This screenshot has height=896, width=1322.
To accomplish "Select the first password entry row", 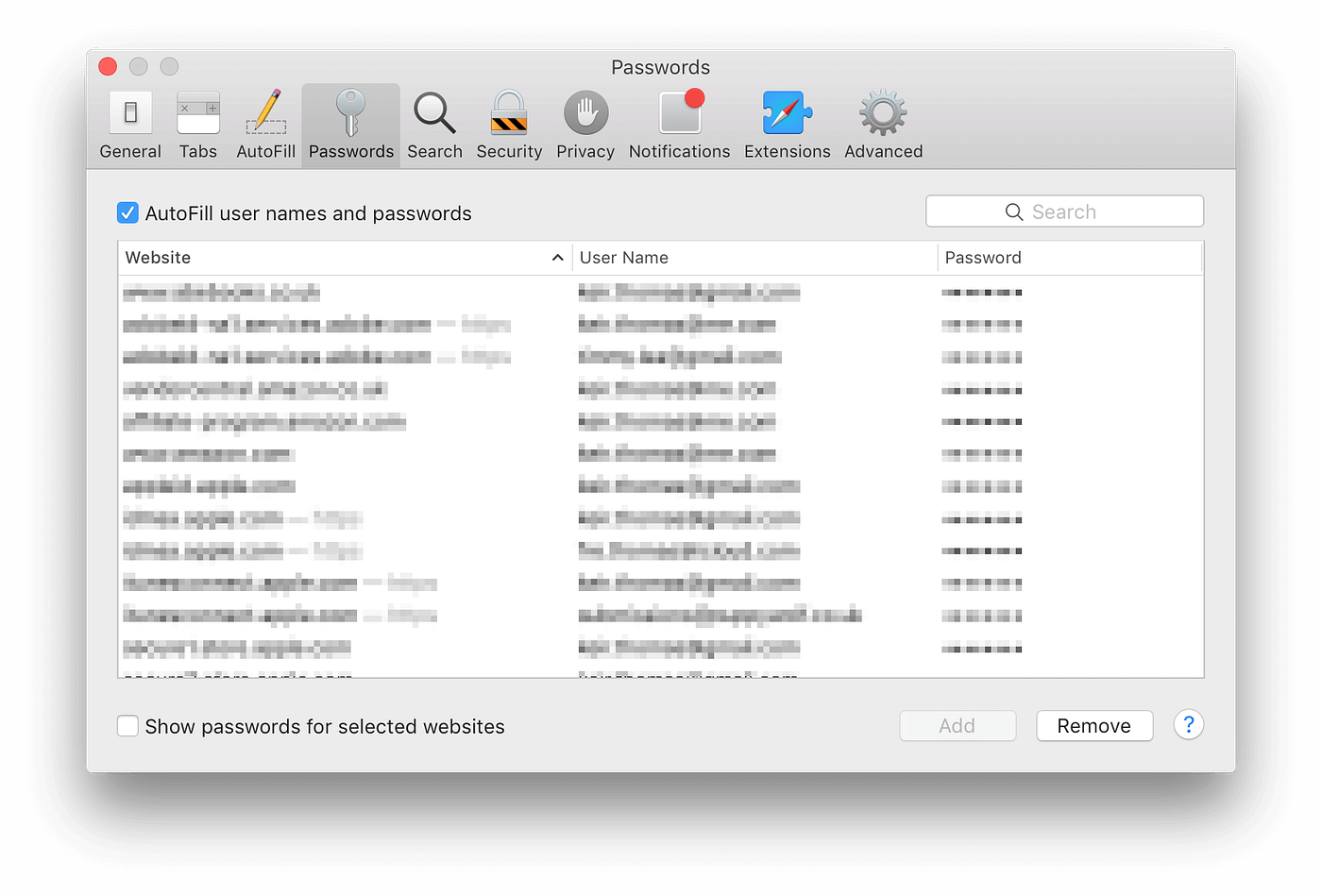I will click(378, 292).
